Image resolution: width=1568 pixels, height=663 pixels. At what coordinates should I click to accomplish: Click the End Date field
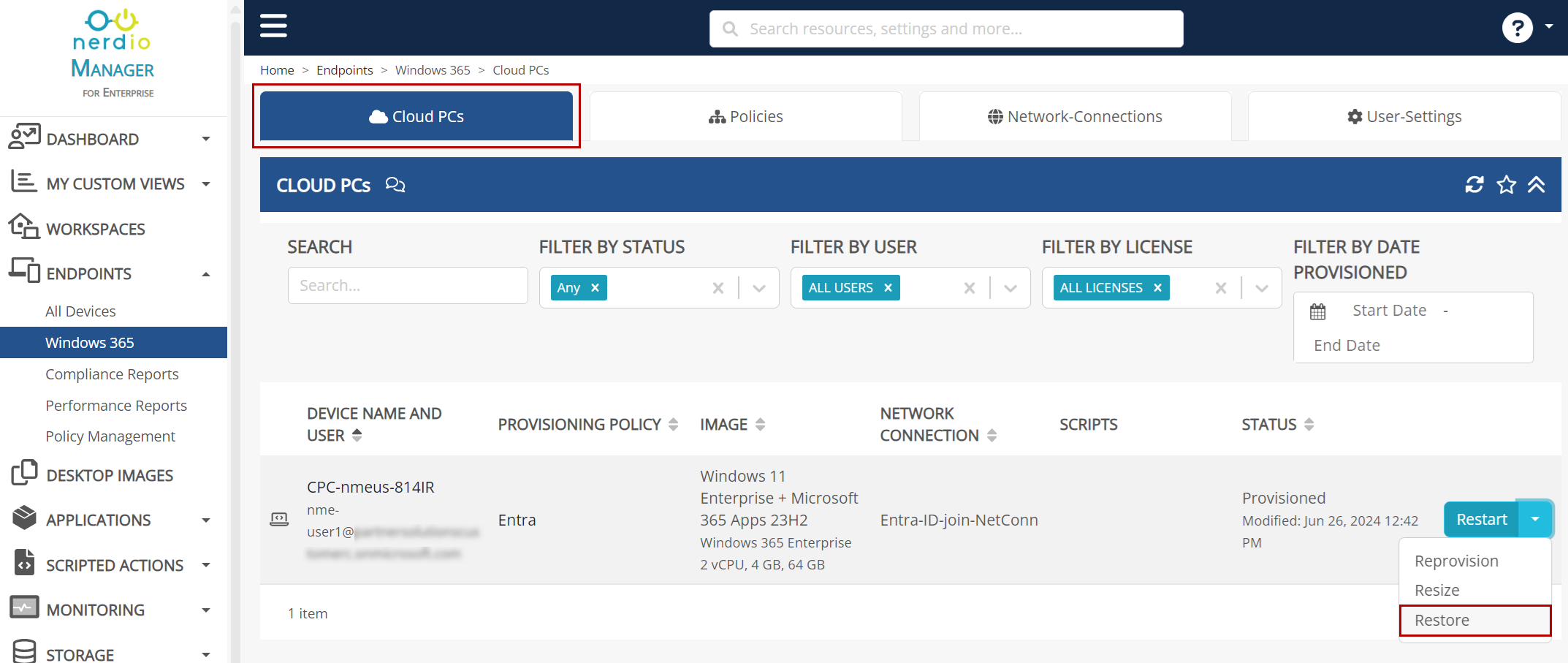tap(1347, 345)
